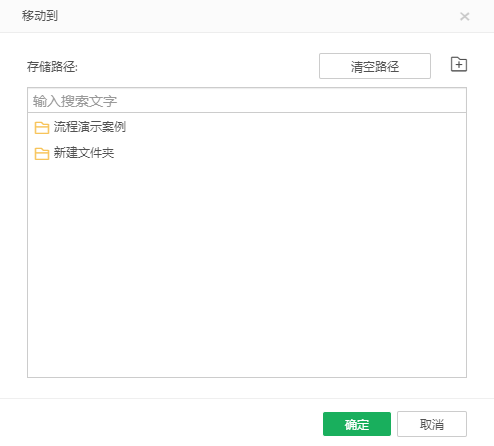Select the 流程演示案例 folder icon
This screenshot has height=446, width=494.
pyautogui.click(x=42, y=127)
